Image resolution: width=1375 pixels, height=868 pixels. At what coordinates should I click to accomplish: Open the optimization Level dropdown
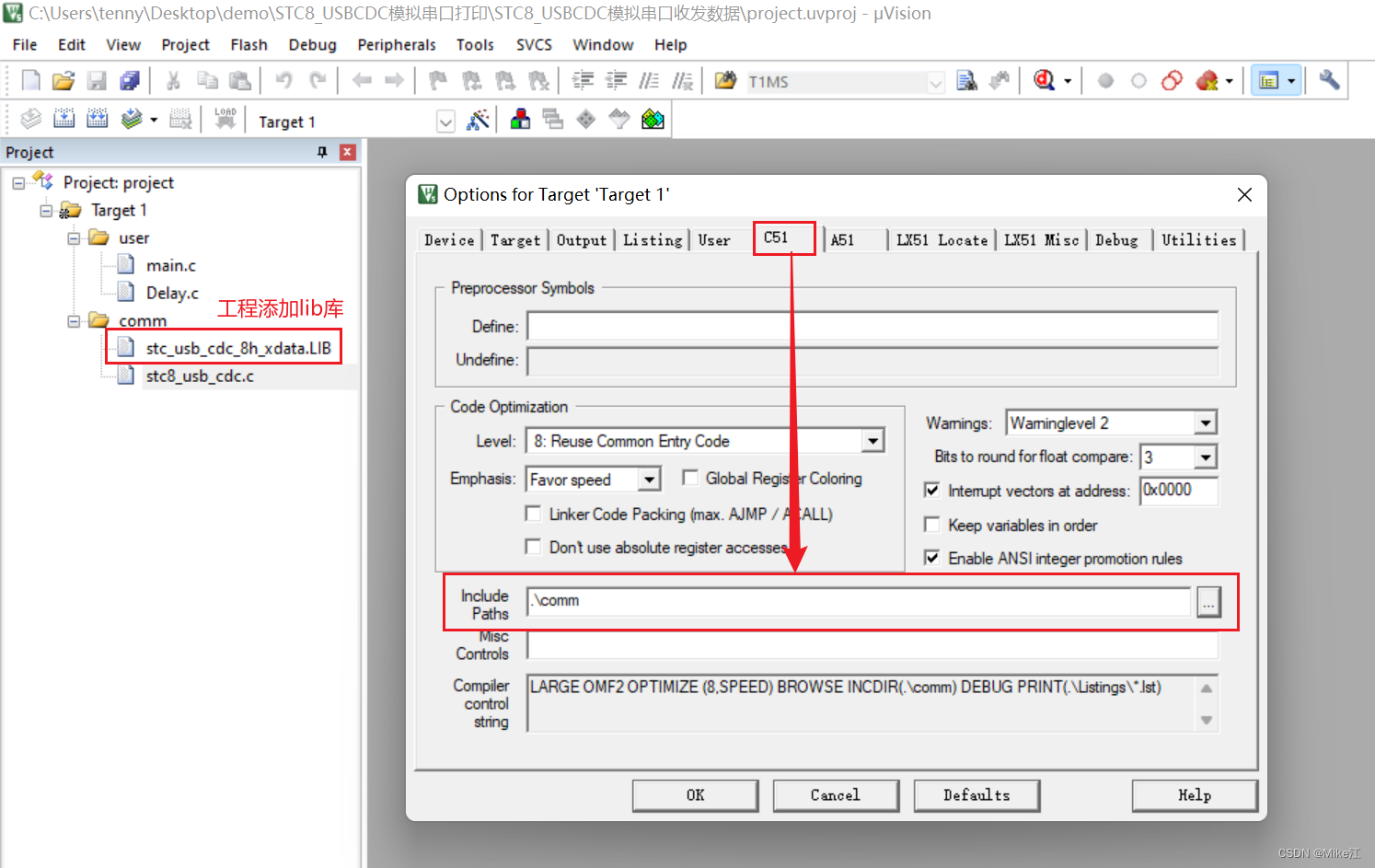pos(873,441)
